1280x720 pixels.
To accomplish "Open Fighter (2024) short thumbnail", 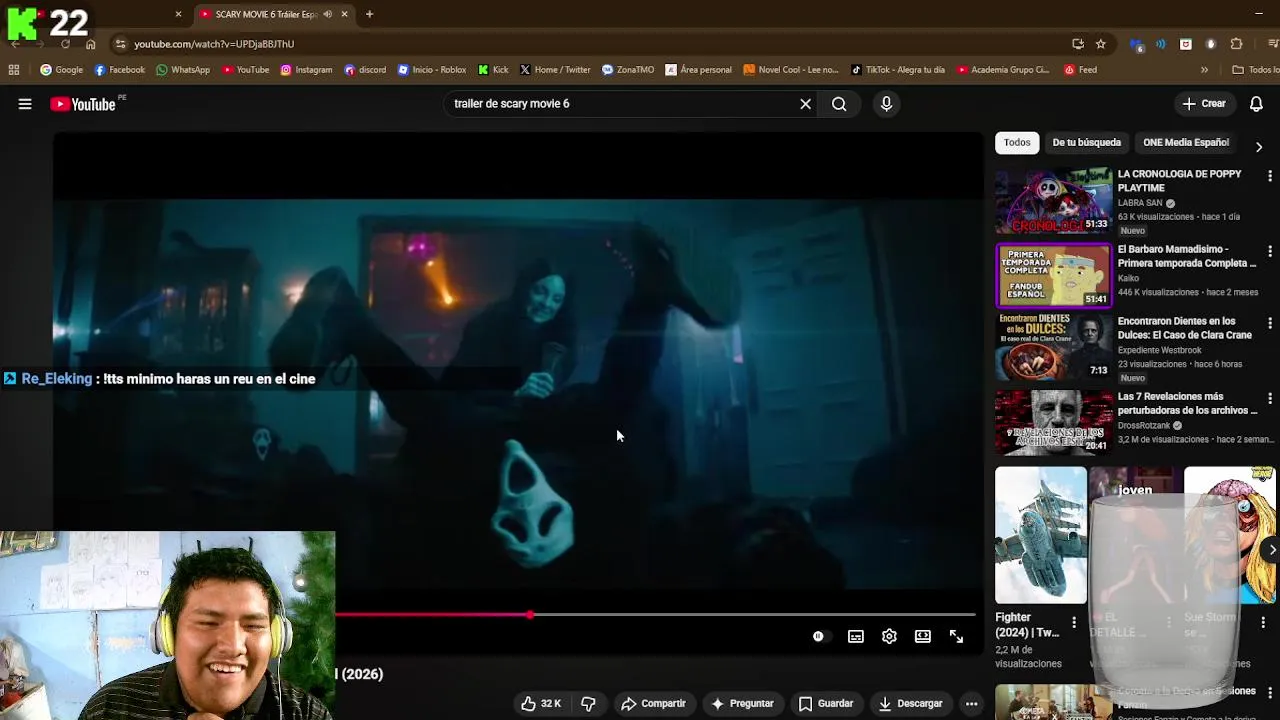I will 1040,535.
